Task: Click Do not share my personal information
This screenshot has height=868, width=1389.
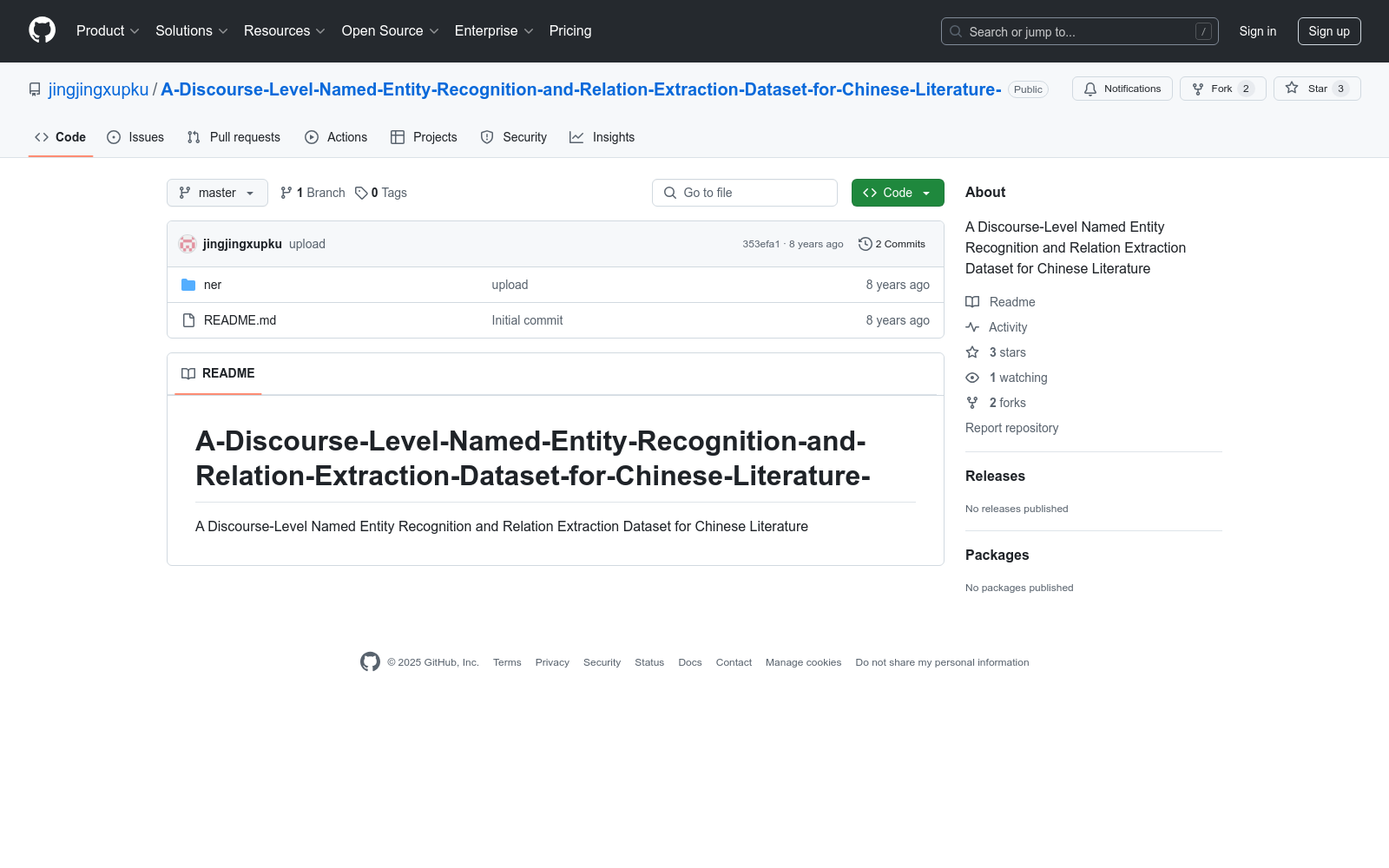Action: pyautogui.click(x=942, y=662)
